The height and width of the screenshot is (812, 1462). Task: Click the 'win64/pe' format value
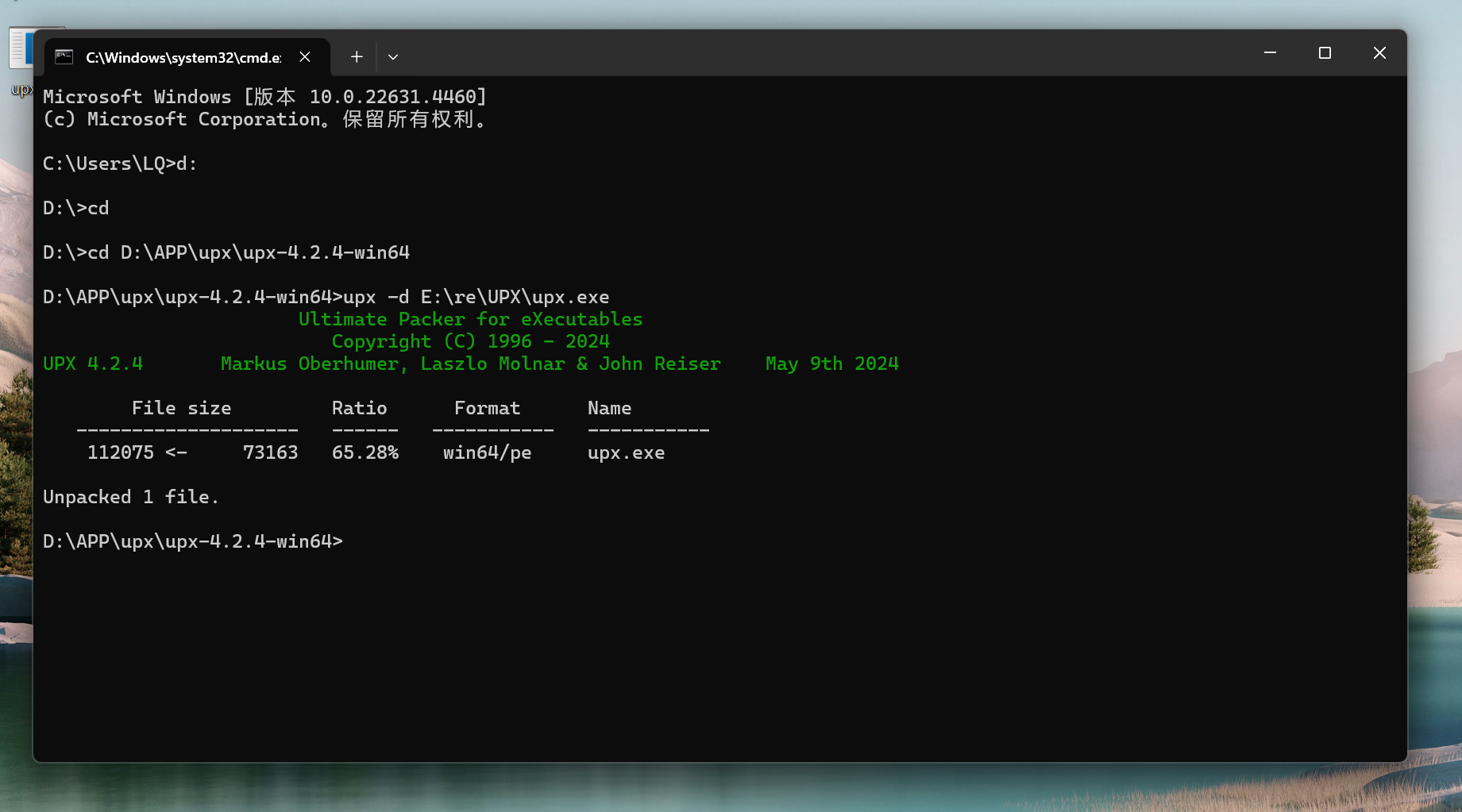tap(488, 452)
